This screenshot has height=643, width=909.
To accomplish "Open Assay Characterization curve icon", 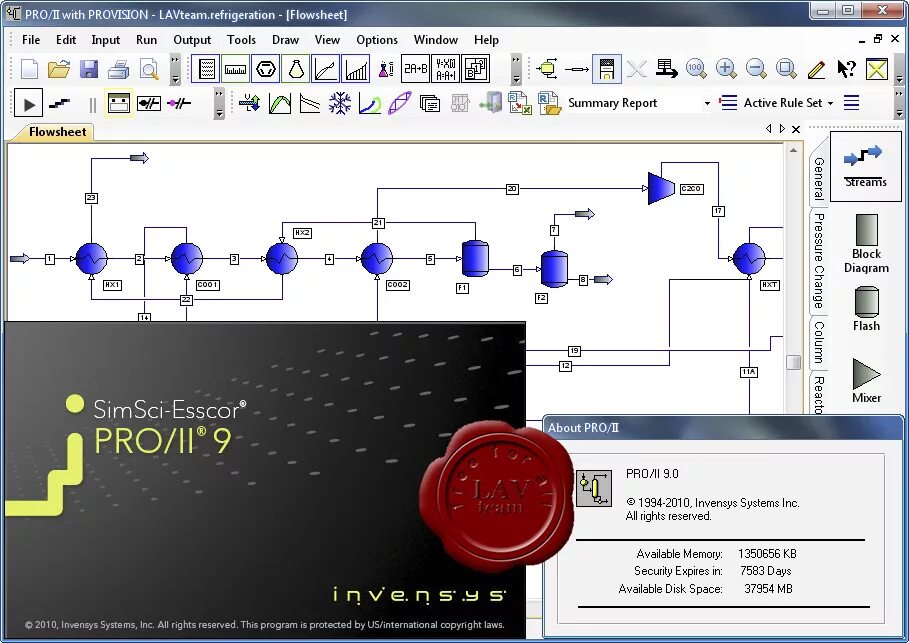I will (x=326, y=69).
